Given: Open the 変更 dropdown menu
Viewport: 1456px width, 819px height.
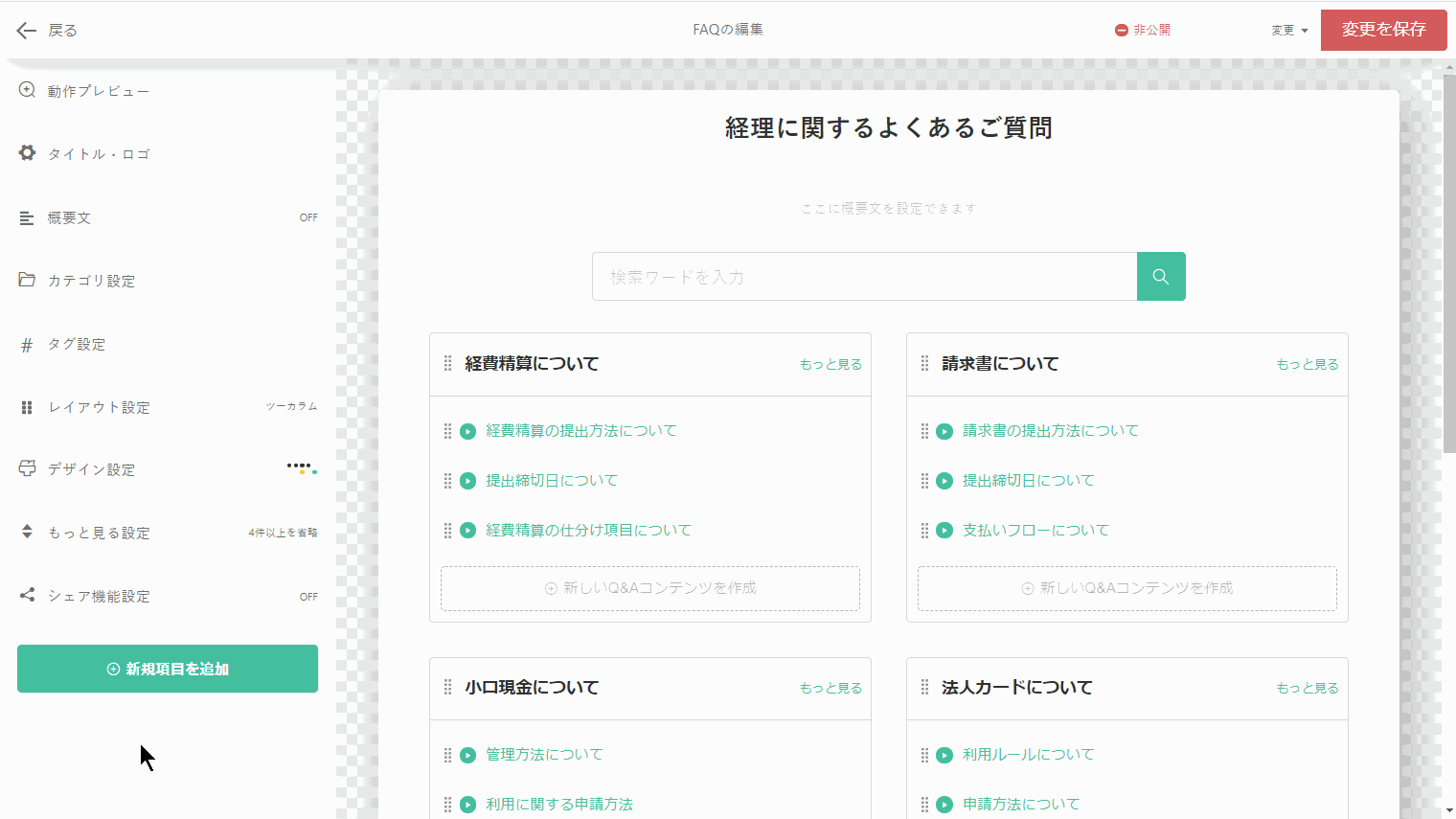Looking at the screenshot, I should (1289, 31).
